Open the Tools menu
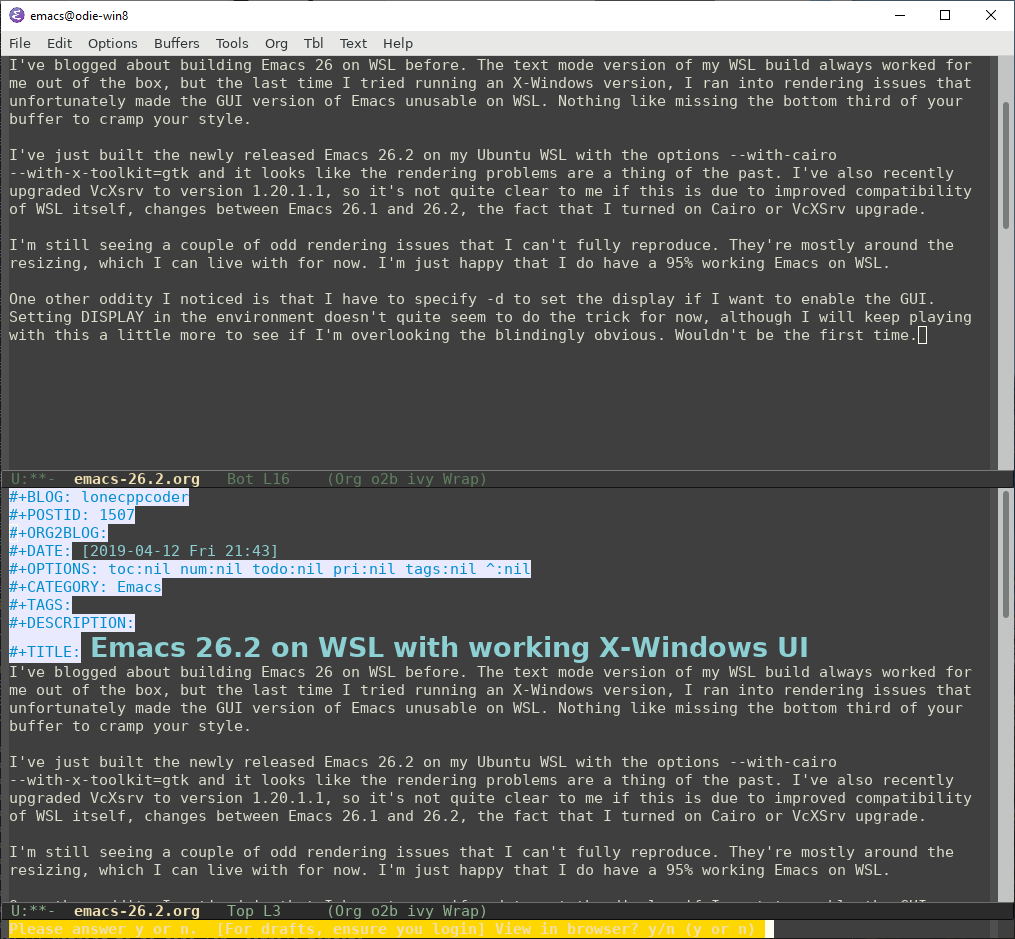The height and width of the screenshot is (939, 1015). pos(232,43)
